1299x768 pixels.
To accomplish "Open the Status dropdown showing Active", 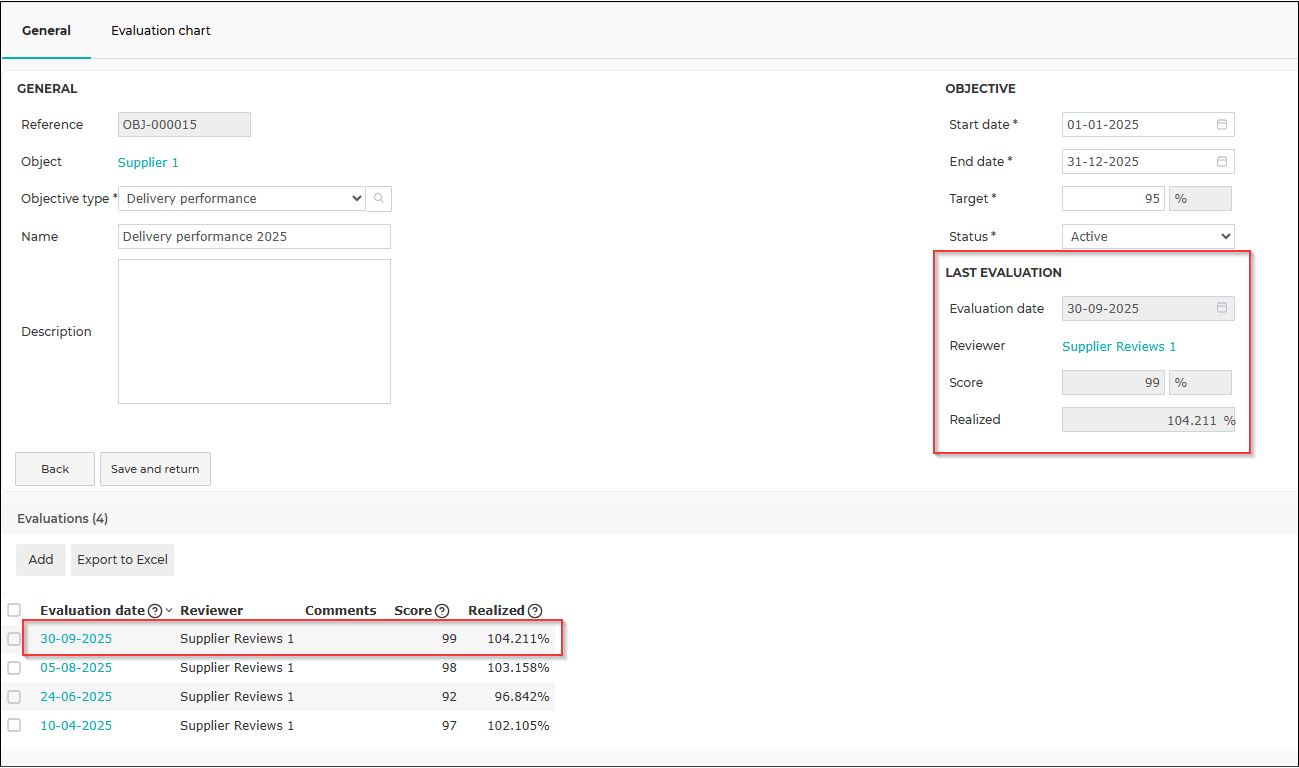I will click(x=1148, y=237).
